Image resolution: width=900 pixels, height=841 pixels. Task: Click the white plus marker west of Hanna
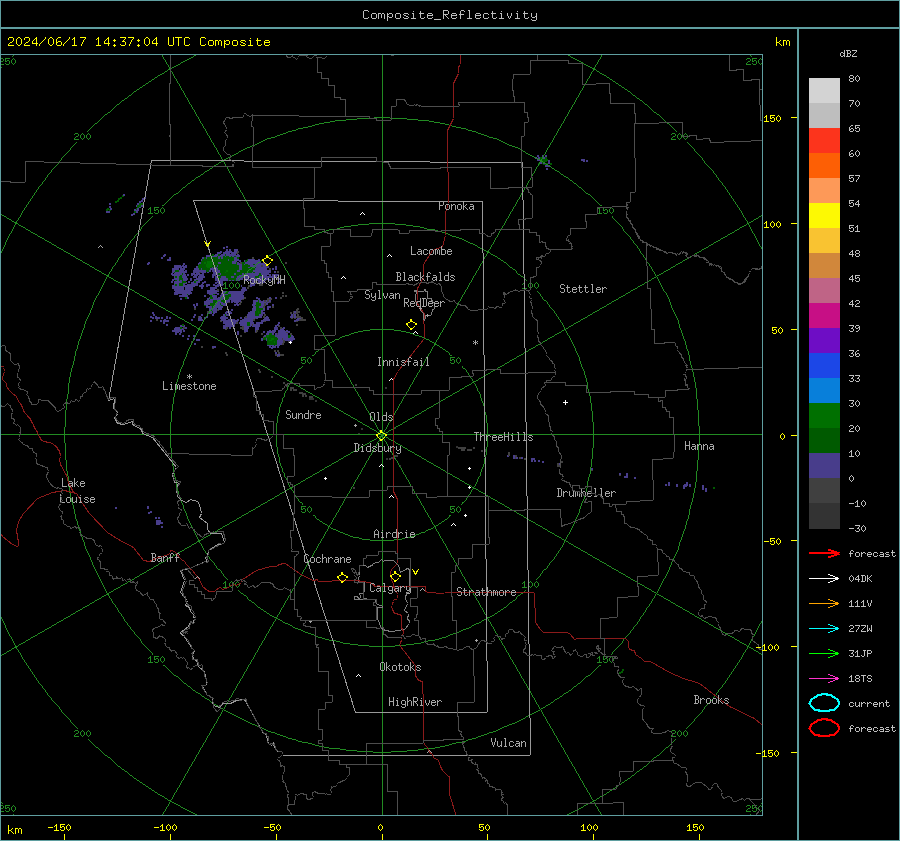(x=565, y=402)
